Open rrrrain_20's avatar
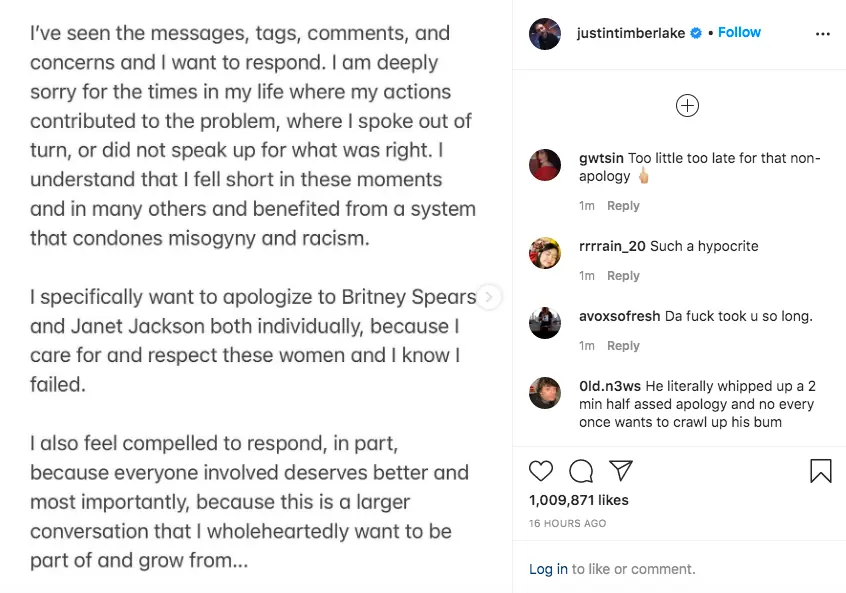This screenshot has width=846, height=593. pyautogui.click(x=545, y=253)
